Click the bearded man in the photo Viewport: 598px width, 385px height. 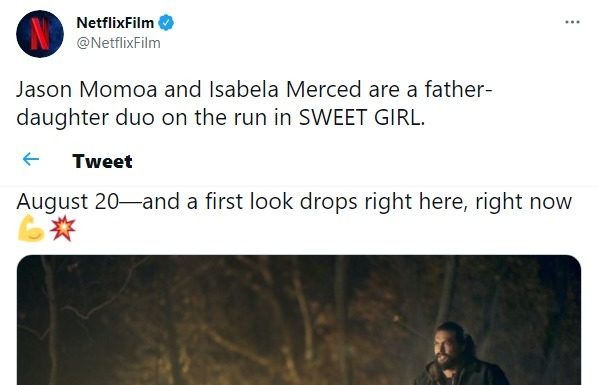461,354
